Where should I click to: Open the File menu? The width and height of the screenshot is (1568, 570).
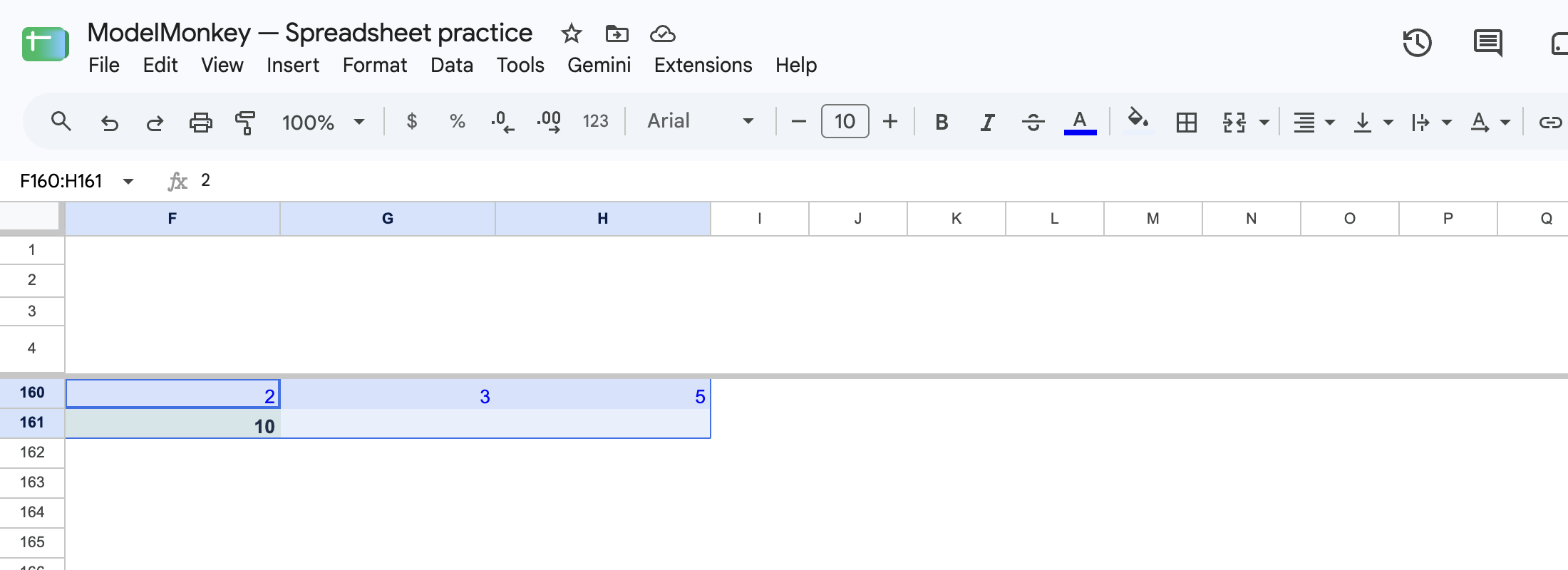[x=104, y=65]
